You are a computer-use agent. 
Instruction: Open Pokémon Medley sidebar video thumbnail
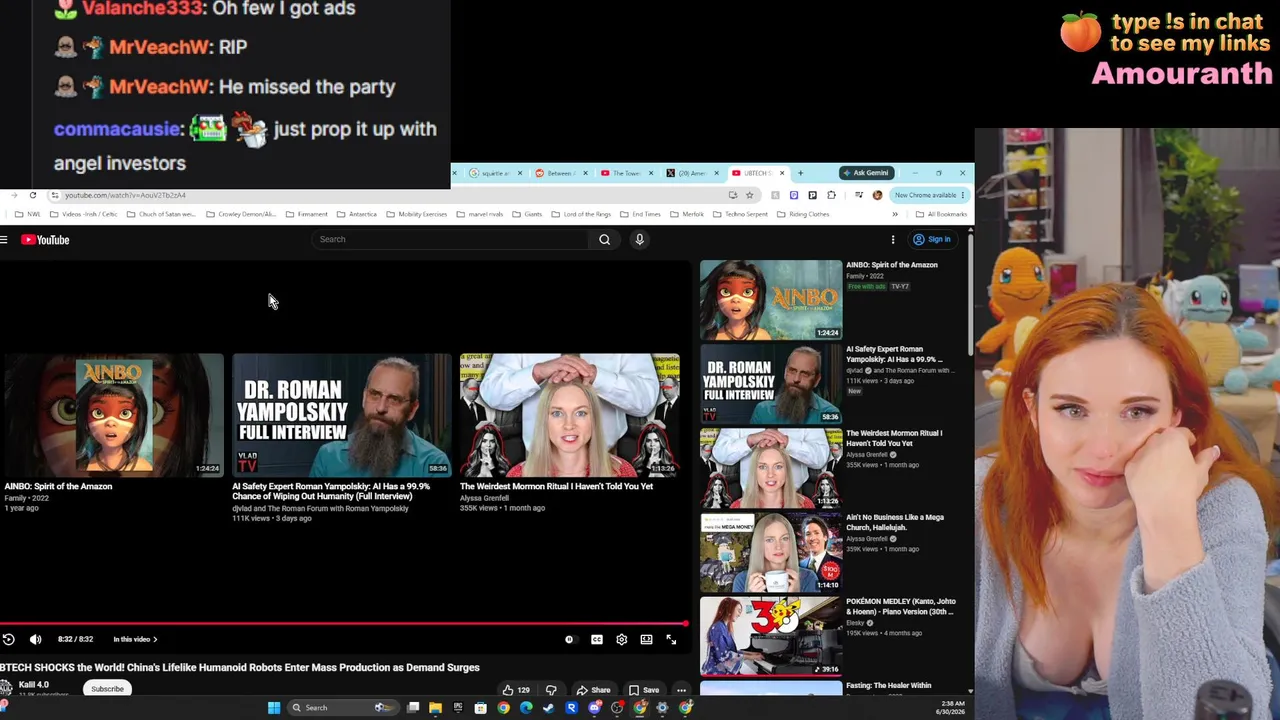pos(771,636)
